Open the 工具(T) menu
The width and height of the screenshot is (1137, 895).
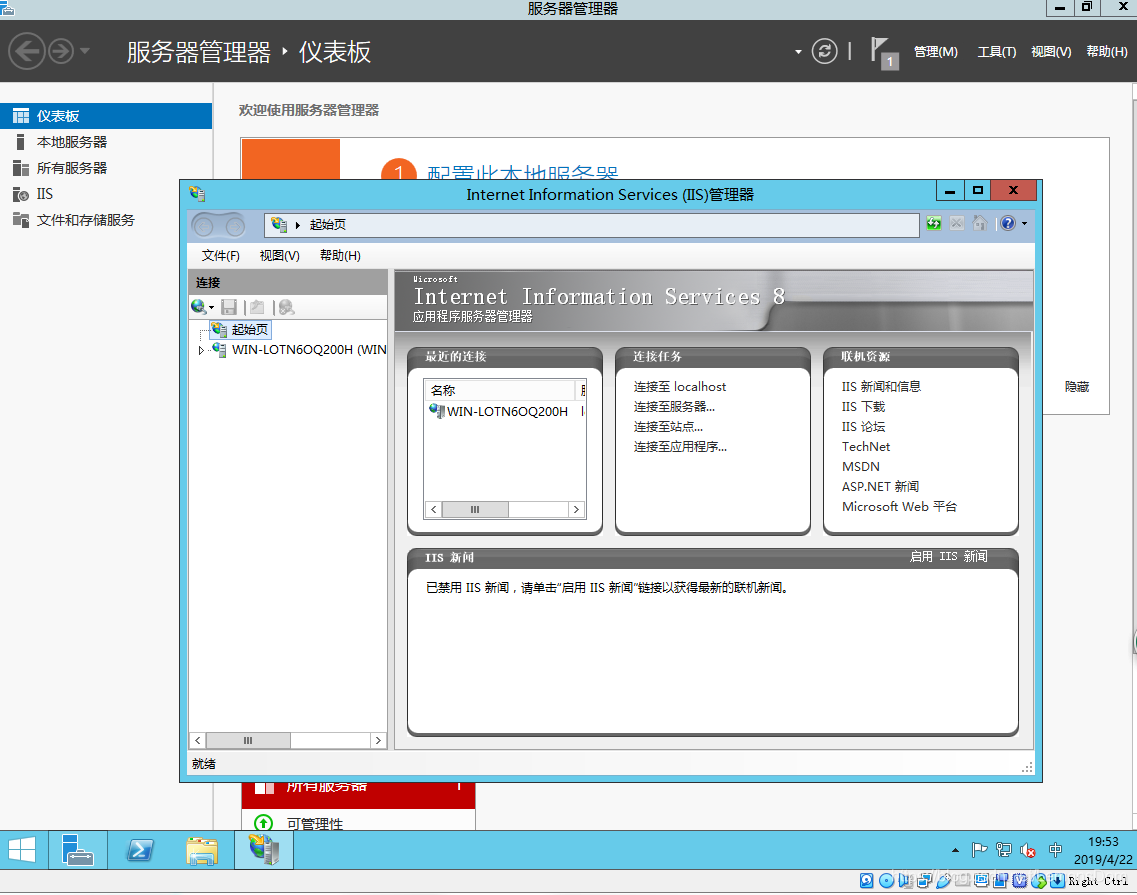coord(996,51)
